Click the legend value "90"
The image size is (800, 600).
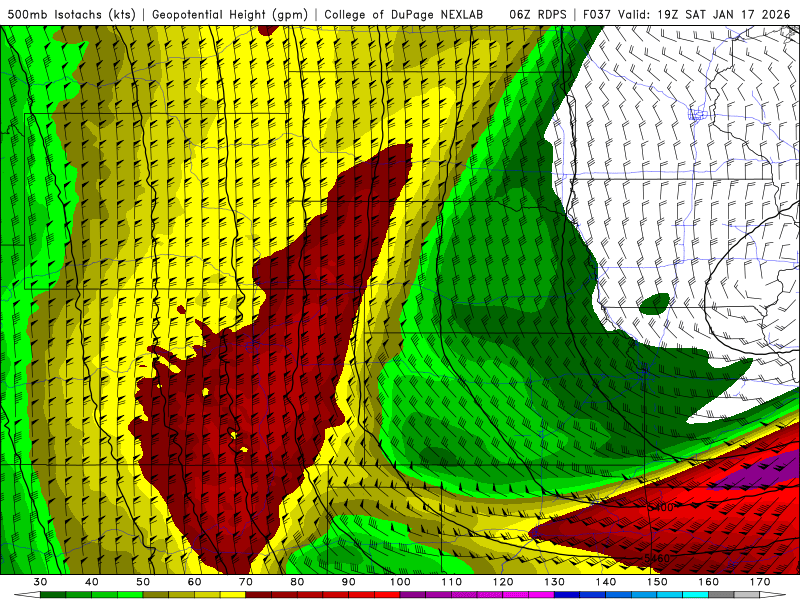tap(349, 582)
